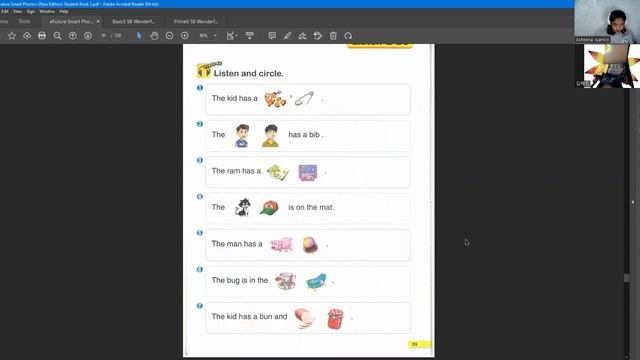Open the Edit menu

click(5, 11)
